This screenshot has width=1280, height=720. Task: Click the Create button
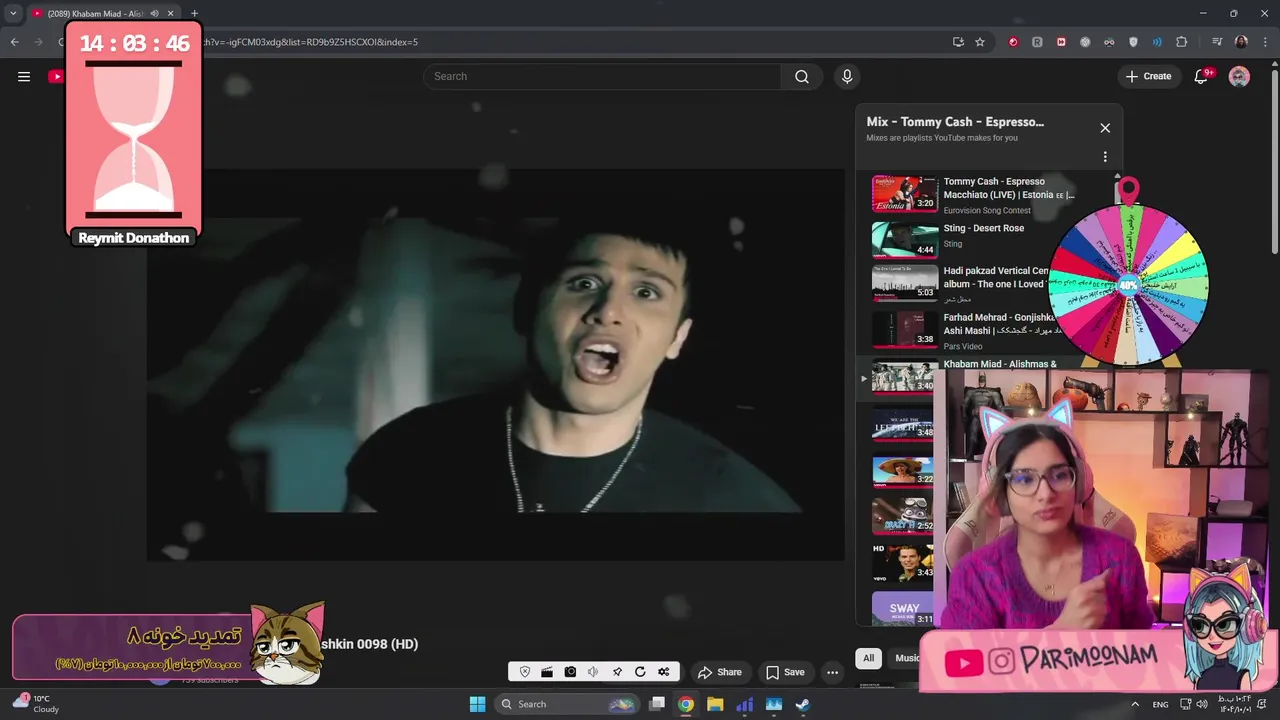click(1148, 76)
